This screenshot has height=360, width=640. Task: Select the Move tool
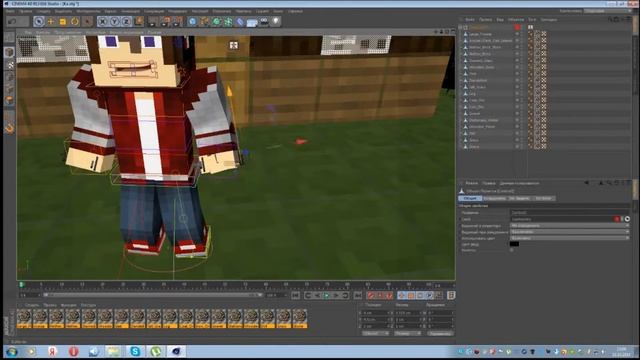click(51, 21)
